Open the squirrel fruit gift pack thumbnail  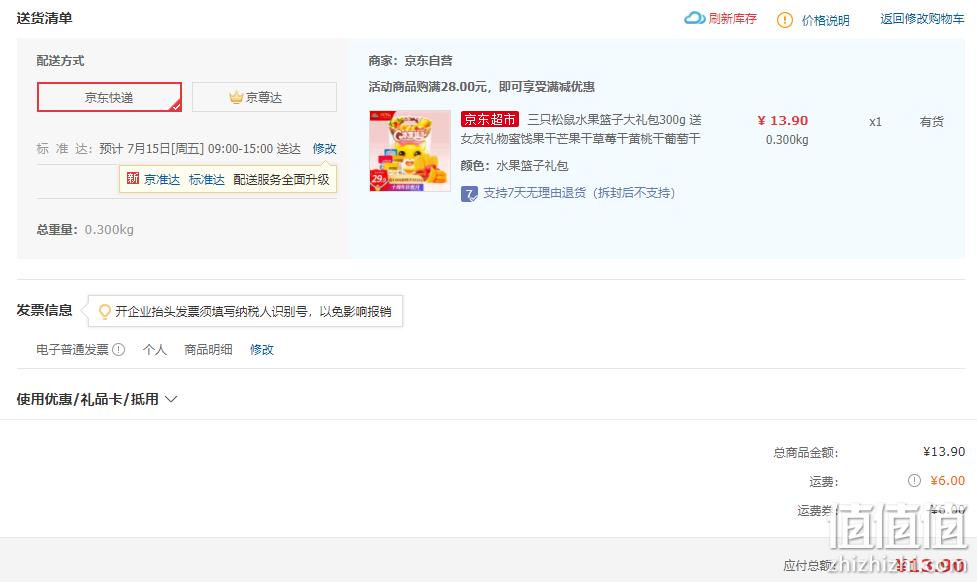[x=410, y=151]
